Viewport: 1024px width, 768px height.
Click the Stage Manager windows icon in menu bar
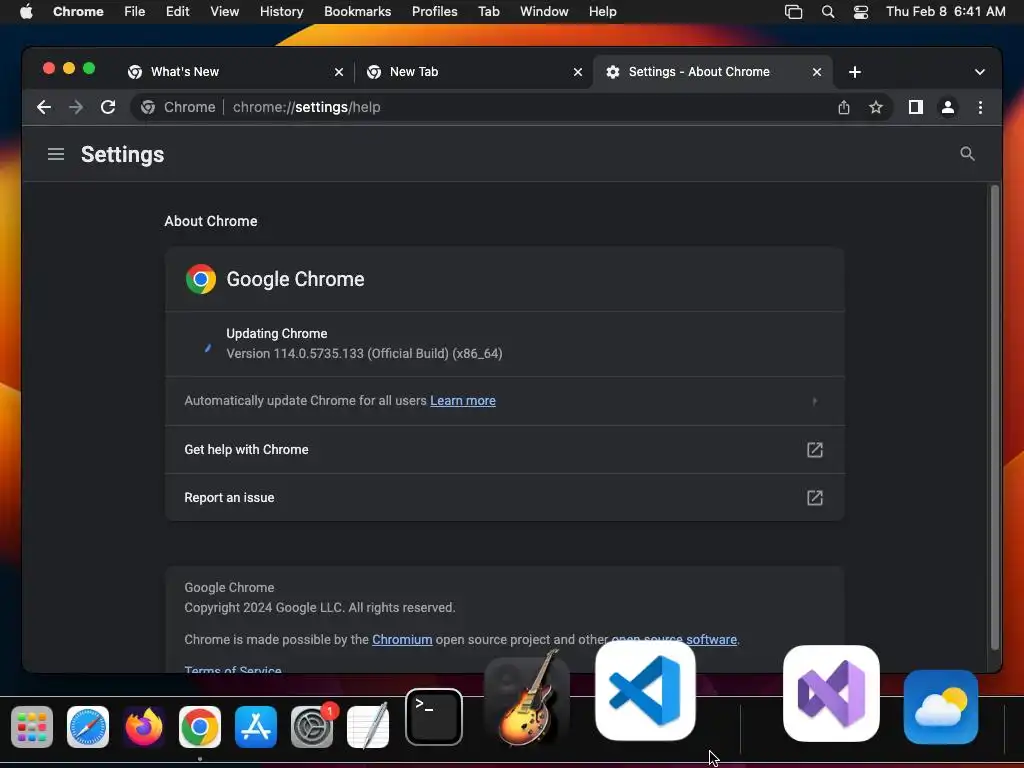coord(793,12)
